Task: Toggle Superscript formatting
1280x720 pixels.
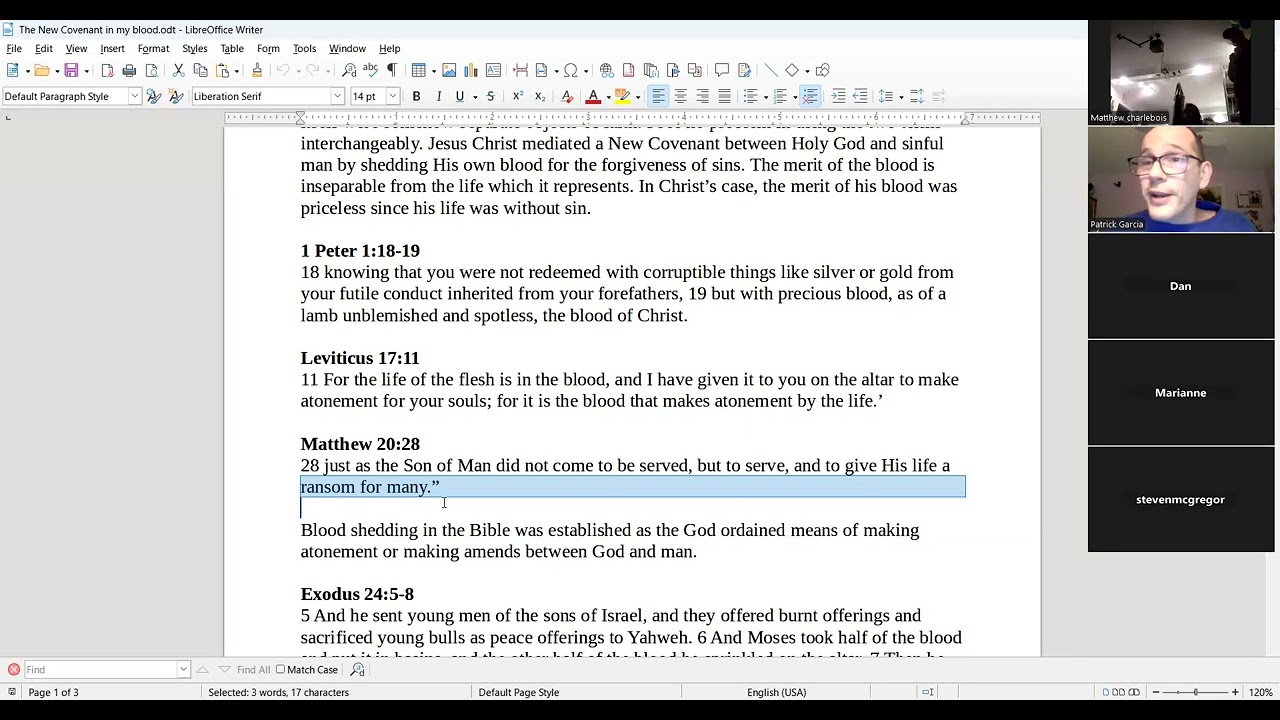Action: point(517,96)
